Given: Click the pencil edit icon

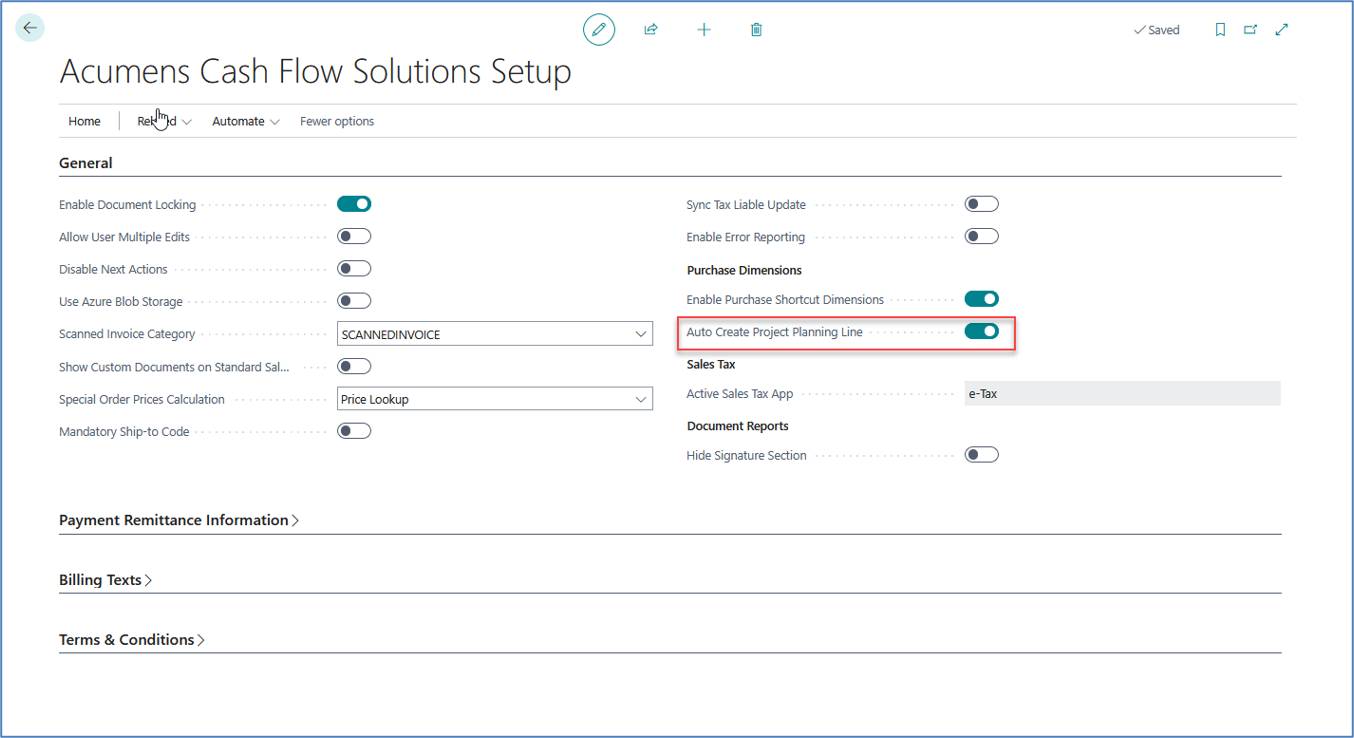Looking at the screenshot, I should pyautogui.click(x=598, y=30).
